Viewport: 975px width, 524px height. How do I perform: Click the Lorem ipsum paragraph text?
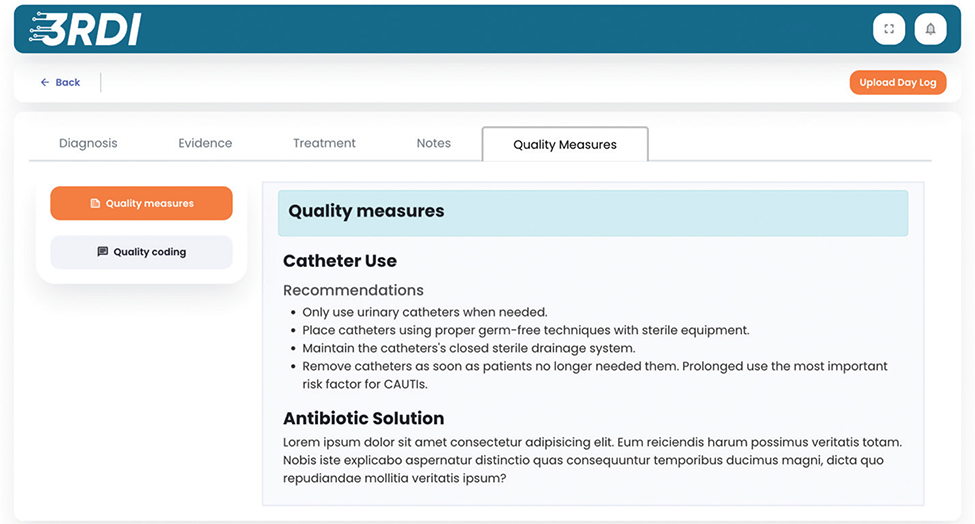click(592, 460)
